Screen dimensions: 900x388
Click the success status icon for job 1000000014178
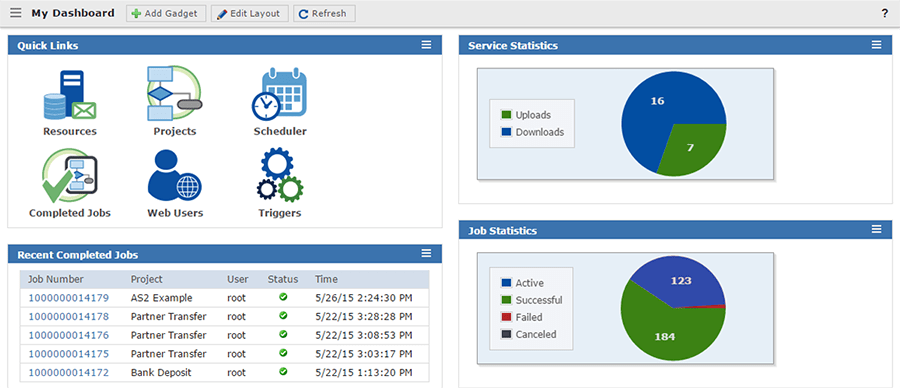[283, 315]
